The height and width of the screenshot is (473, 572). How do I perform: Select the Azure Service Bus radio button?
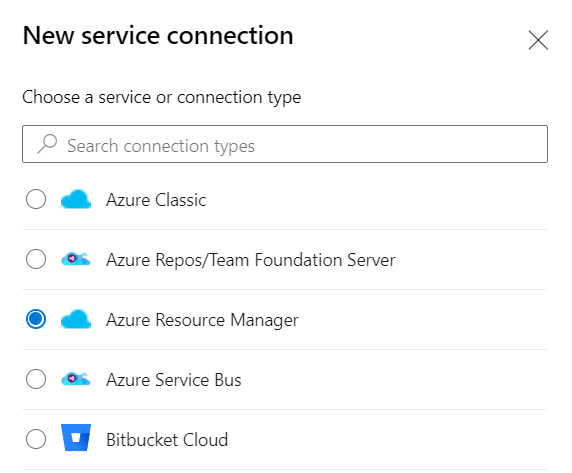coord(36,379)
